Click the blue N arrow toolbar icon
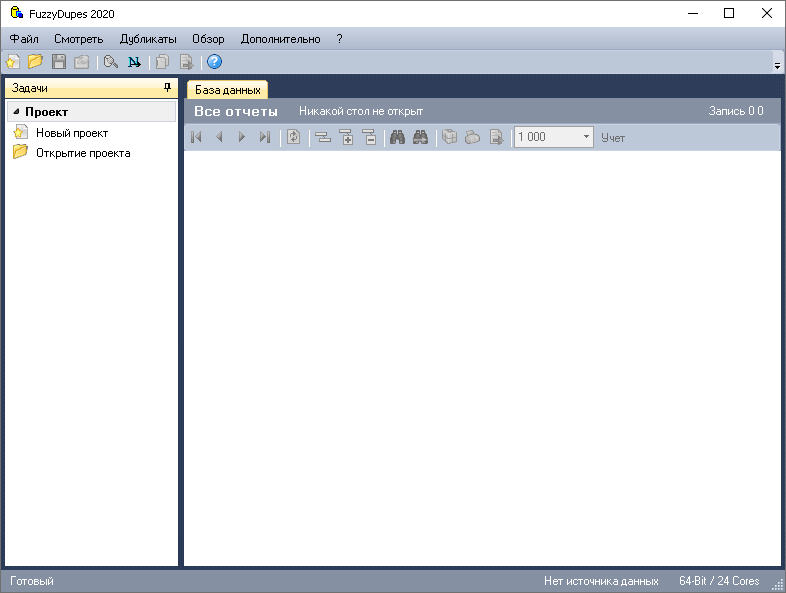Viewport: 786px width, 593px height. [x=134, y=62]
